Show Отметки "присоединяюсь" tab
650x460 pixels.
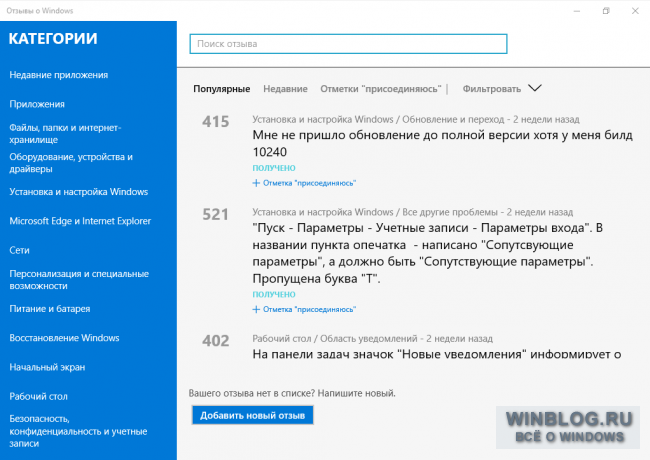381,89
